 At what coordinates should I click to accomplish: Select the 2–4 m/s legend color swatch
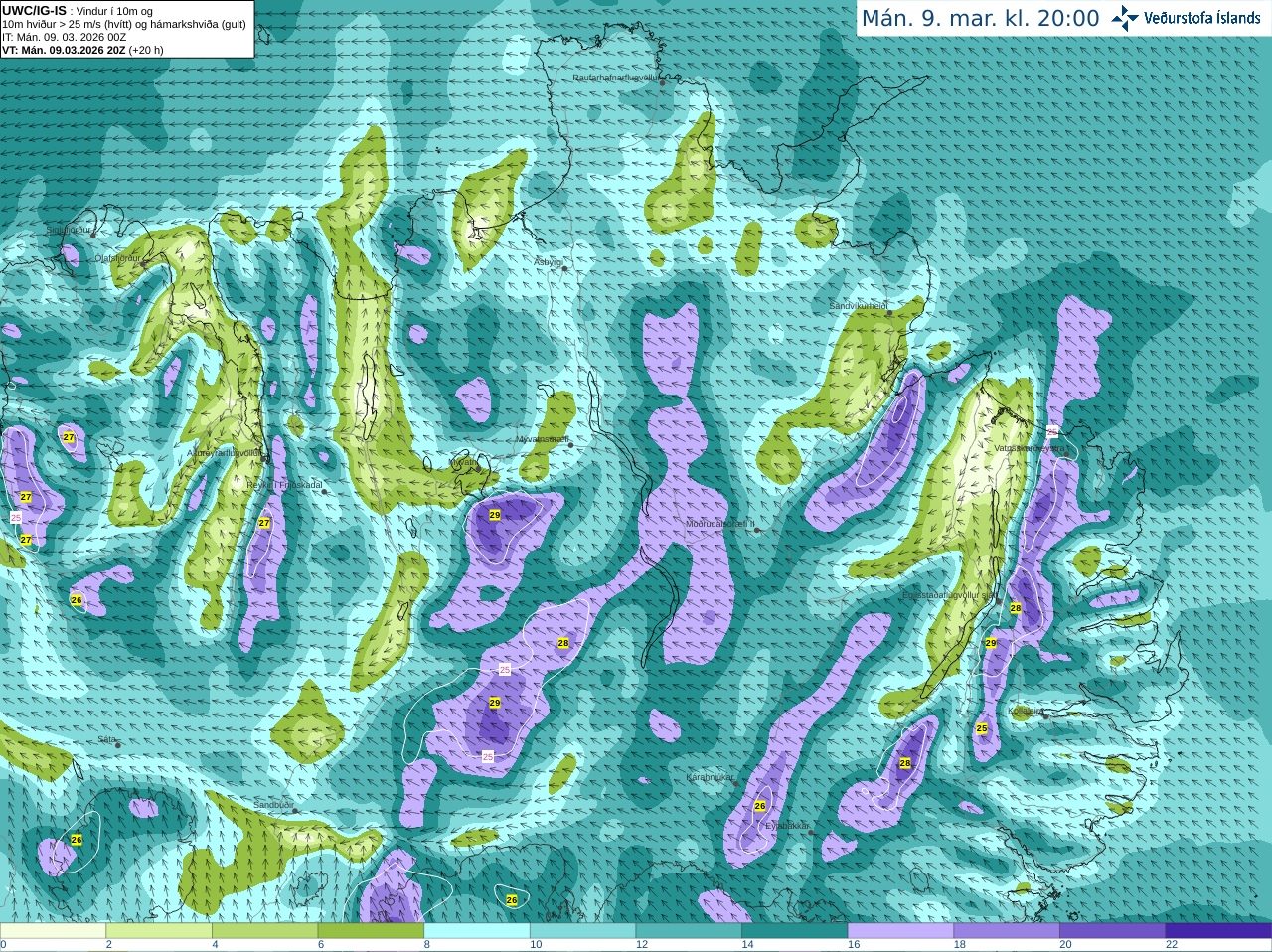(x=159, y=931)
